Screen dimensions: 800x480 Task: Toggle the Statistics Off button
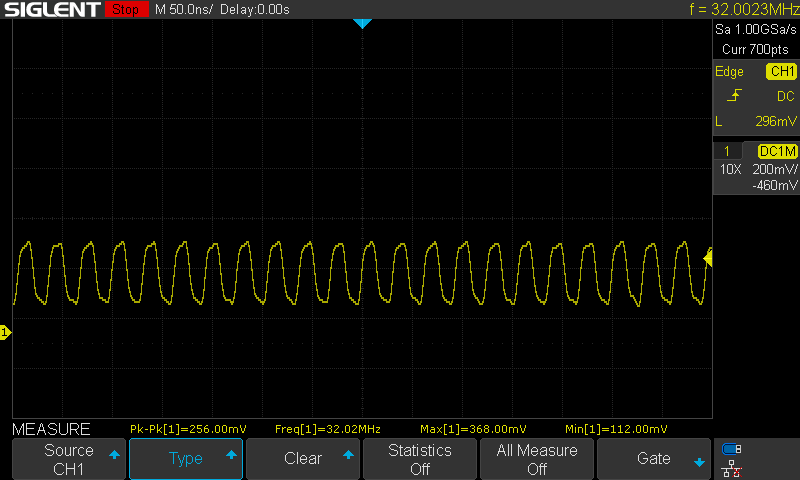click(420, 459)
